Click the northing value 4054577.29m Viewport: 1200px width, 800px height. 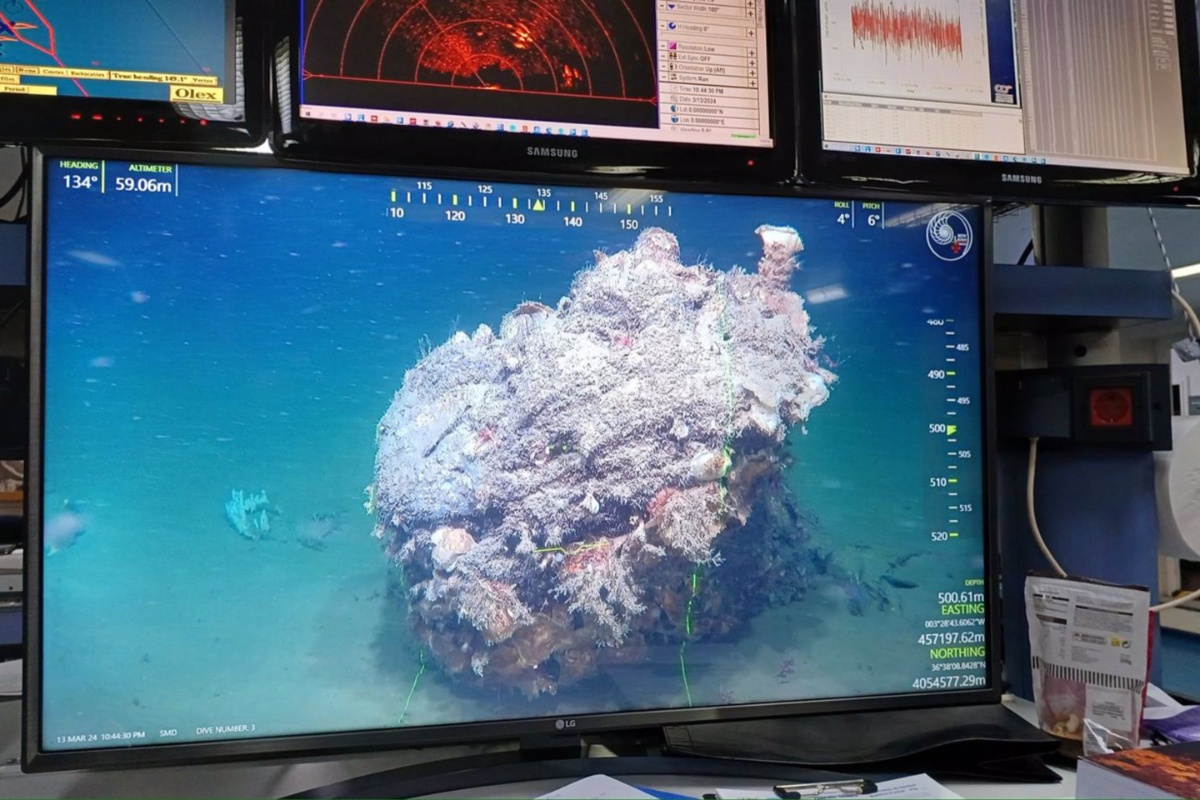pos(948,682)
